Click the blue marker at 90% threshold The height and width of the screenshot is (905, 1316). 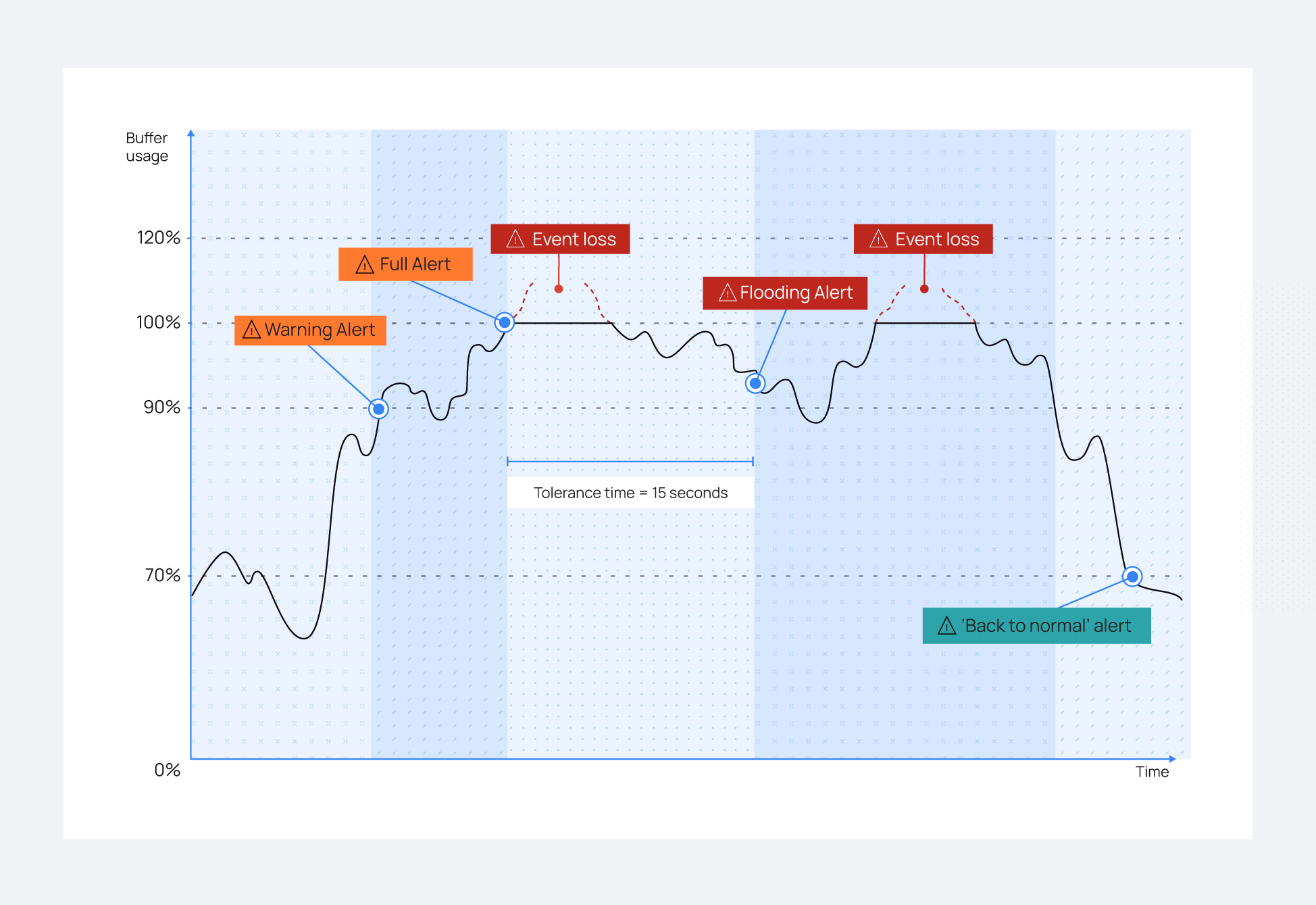[x=379, y=409]
